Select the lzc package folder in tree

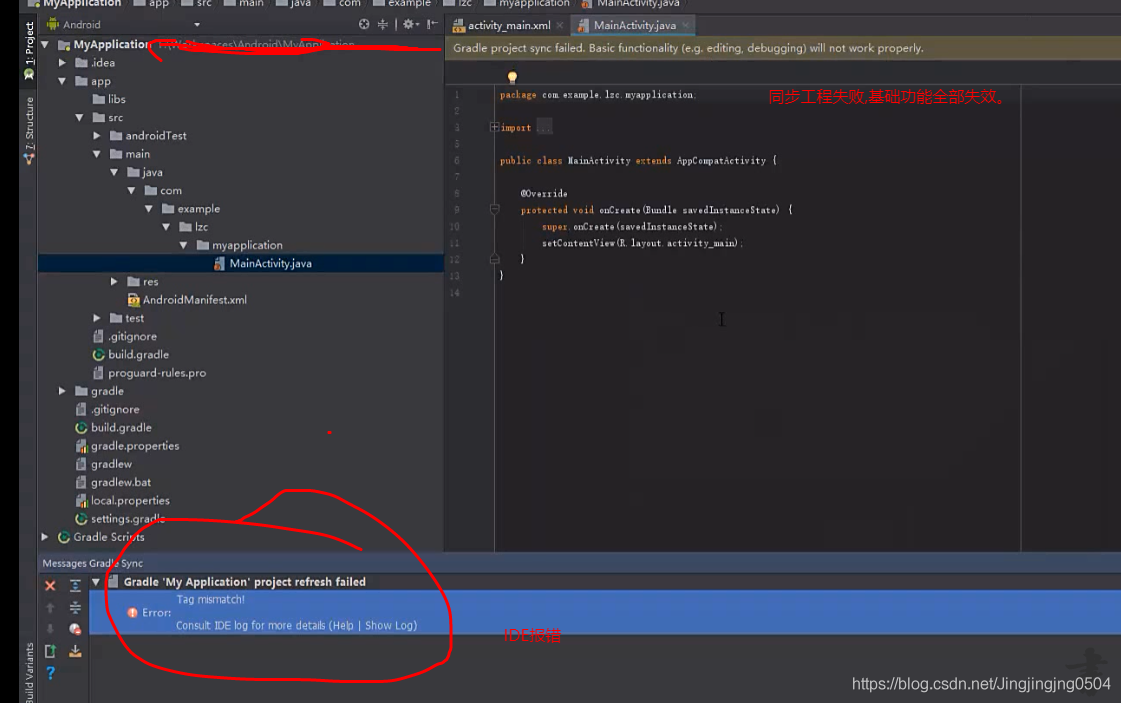tap(202, 227)
